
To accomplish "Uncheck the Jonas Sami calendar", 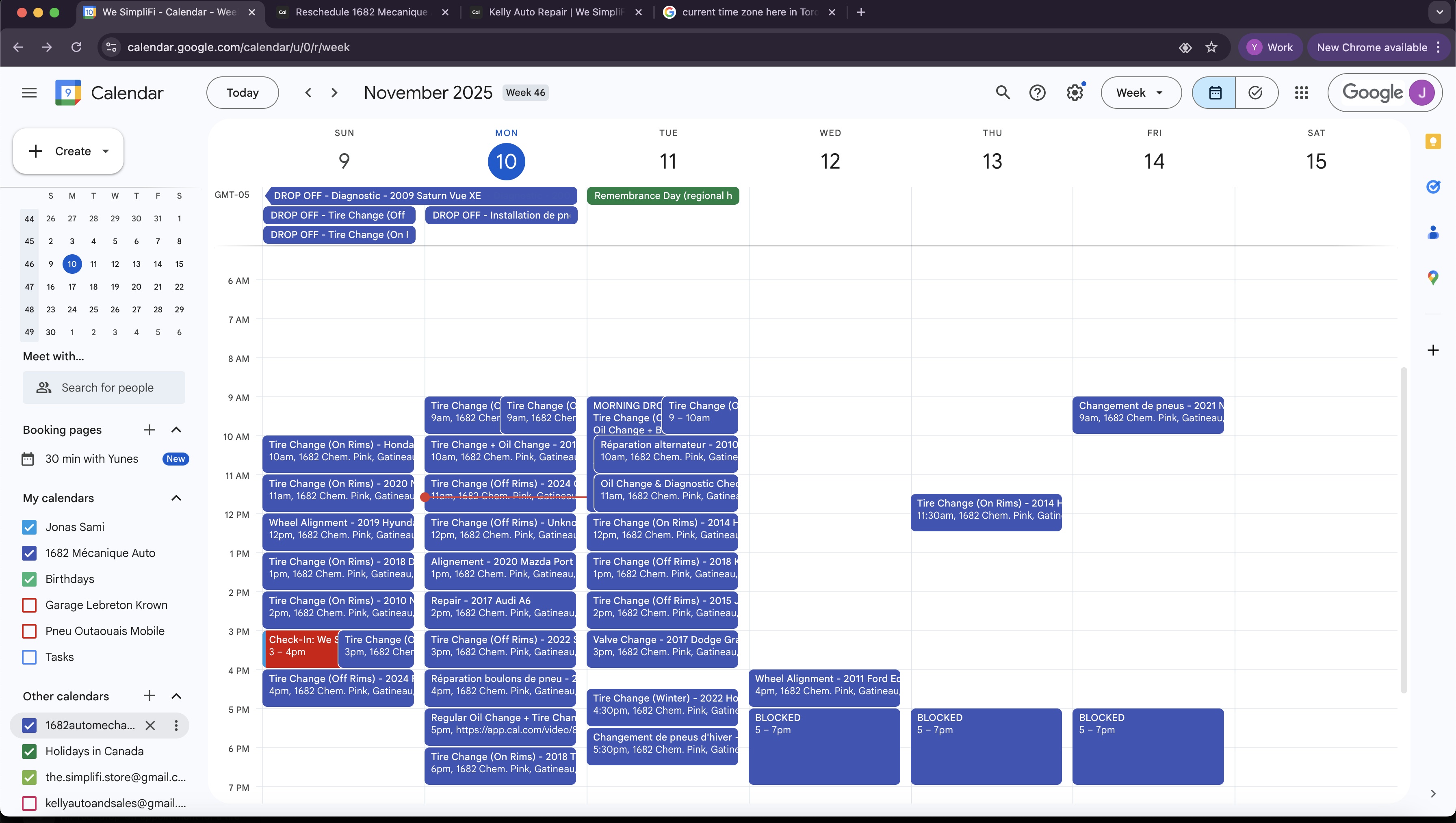I will click(x=29, y=527).
